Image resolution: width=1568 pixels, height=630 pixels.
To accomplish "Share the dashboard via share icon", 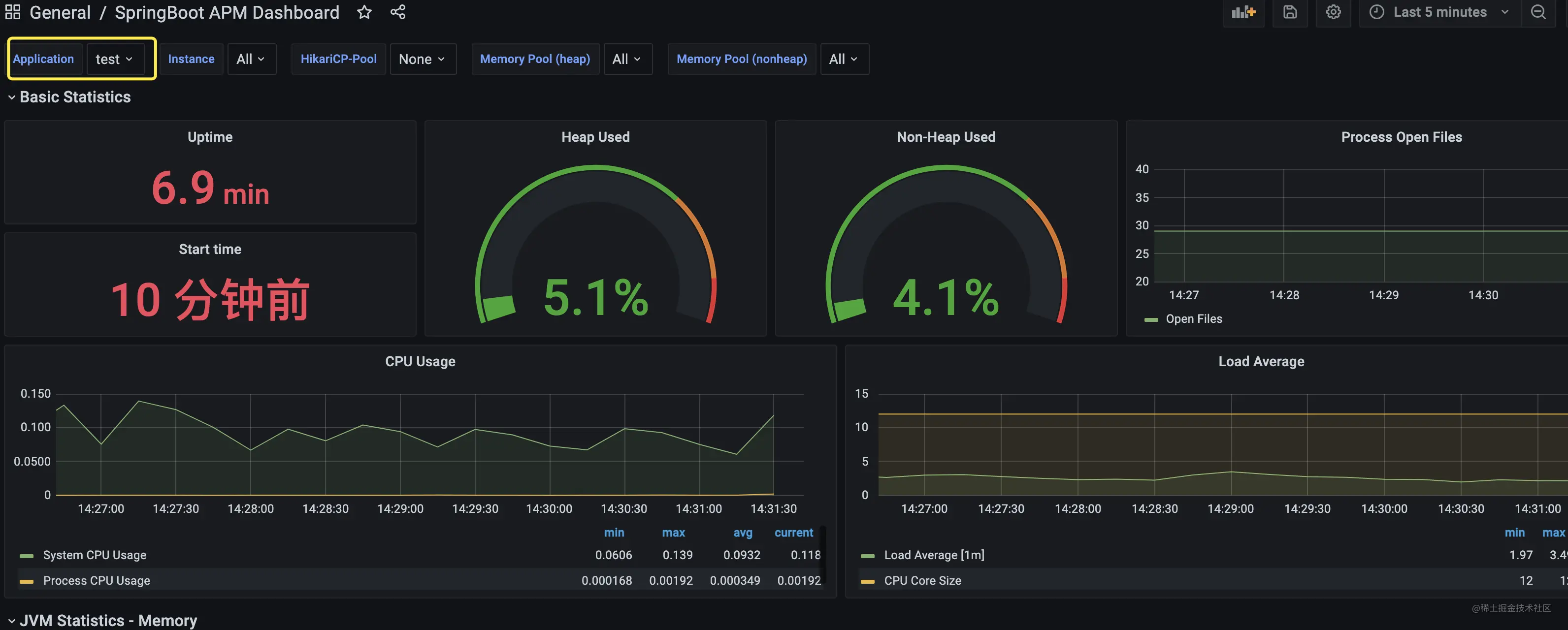I will tap(397, 12).
